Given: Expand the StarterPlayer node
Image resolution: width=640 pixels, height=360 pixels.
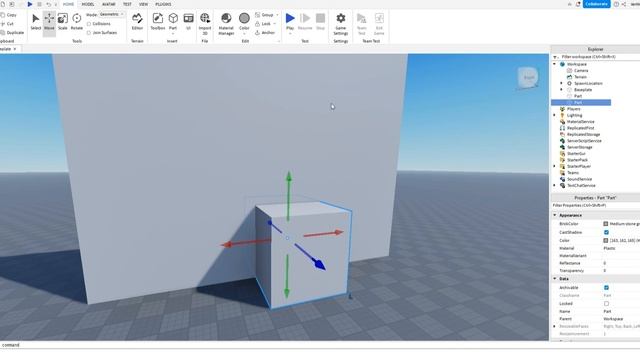Looking at the screenshot, I should pos(554,166).
